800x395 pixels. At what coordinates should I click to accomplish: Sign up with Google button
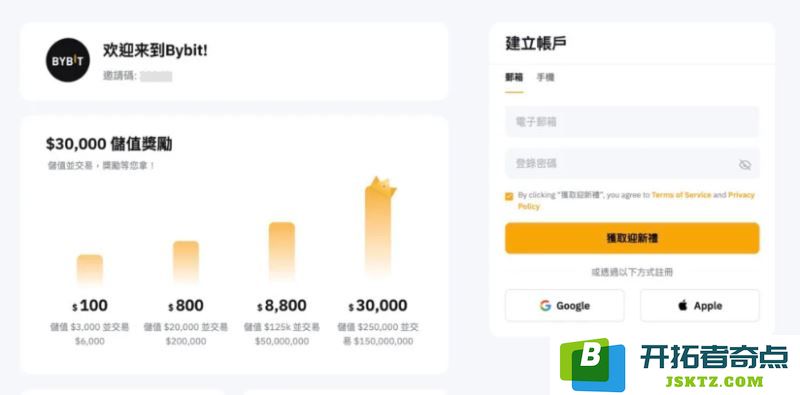[564, 306]
